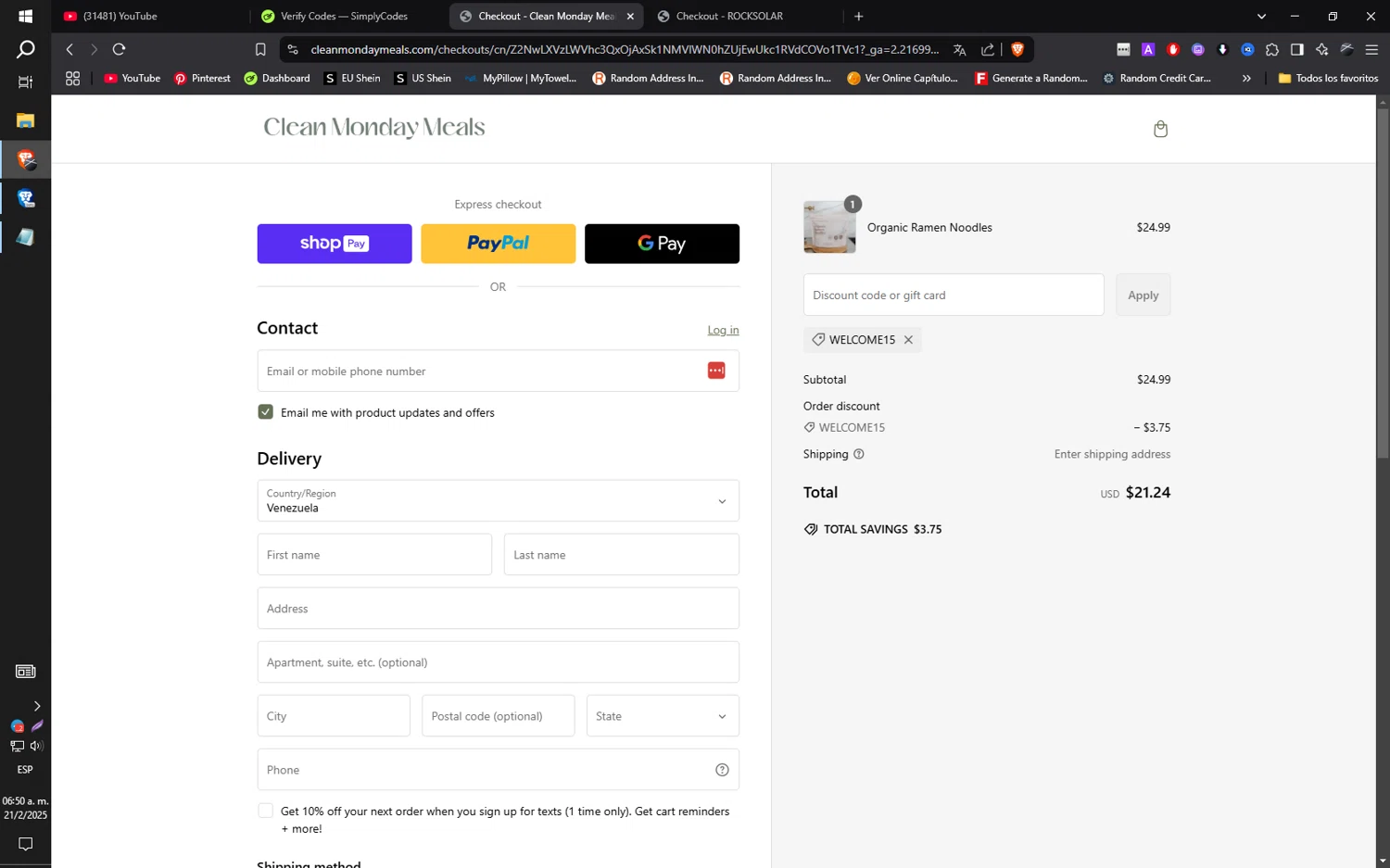The image size is (1390, 868).
Task: Open the Todos los favoritos folder
Action: [x=1329, y=79]
